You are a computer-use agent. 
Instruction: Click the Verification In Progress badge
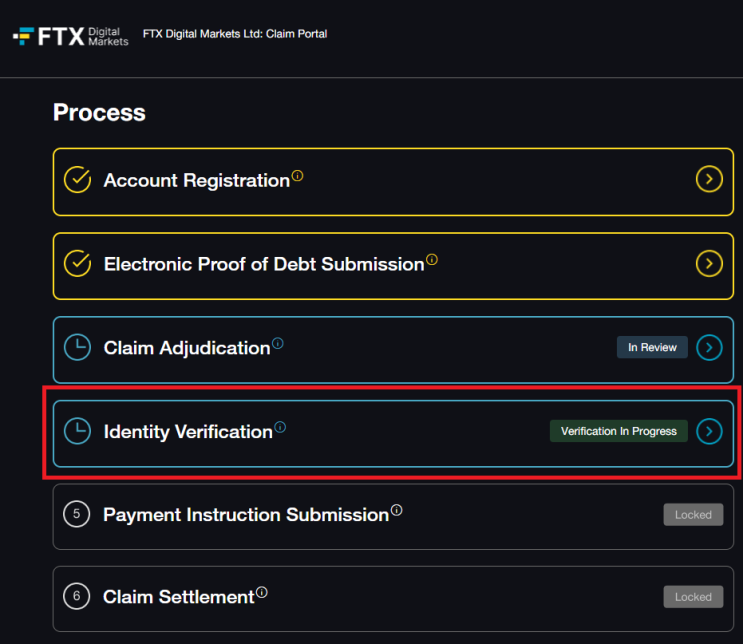pyautogui.click(x=618, y=431)
